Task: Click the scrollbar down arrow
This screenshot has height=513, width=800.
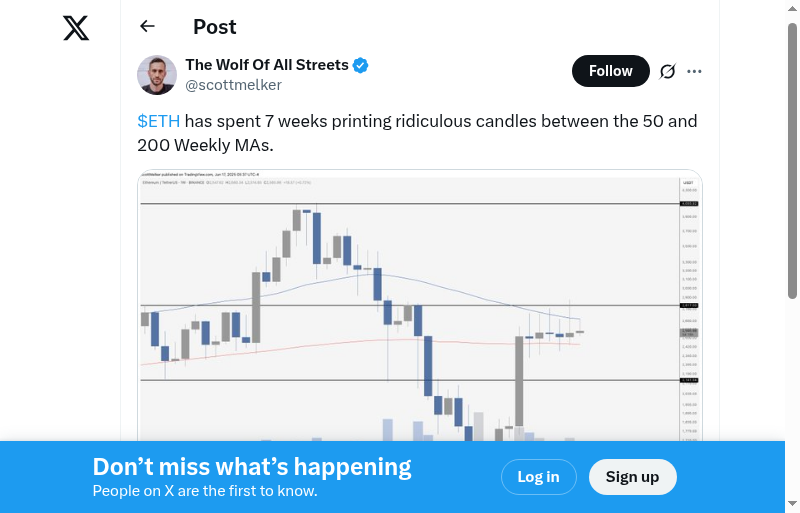Action: 792,504
